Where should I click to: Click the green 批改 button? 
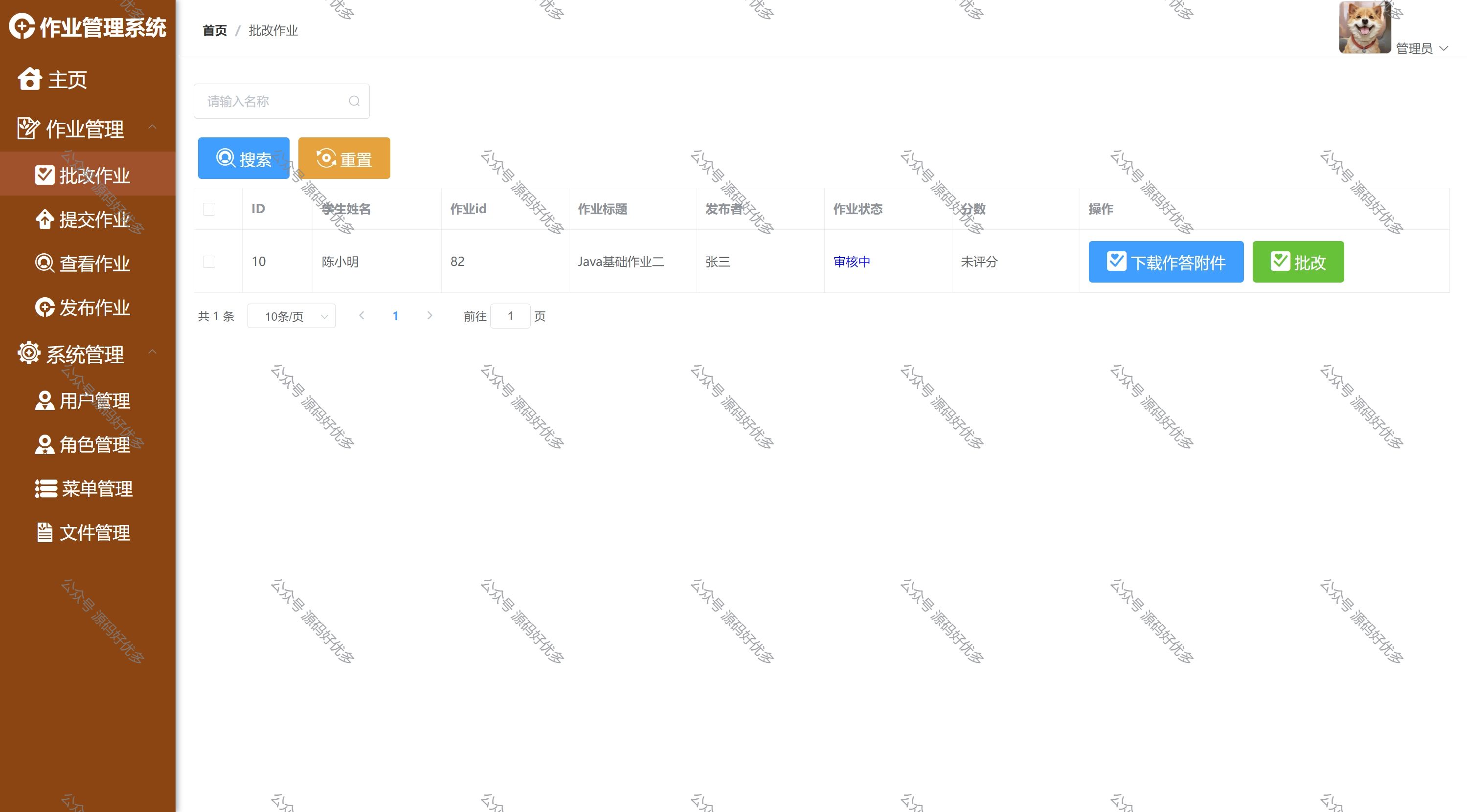[1298, 262]
